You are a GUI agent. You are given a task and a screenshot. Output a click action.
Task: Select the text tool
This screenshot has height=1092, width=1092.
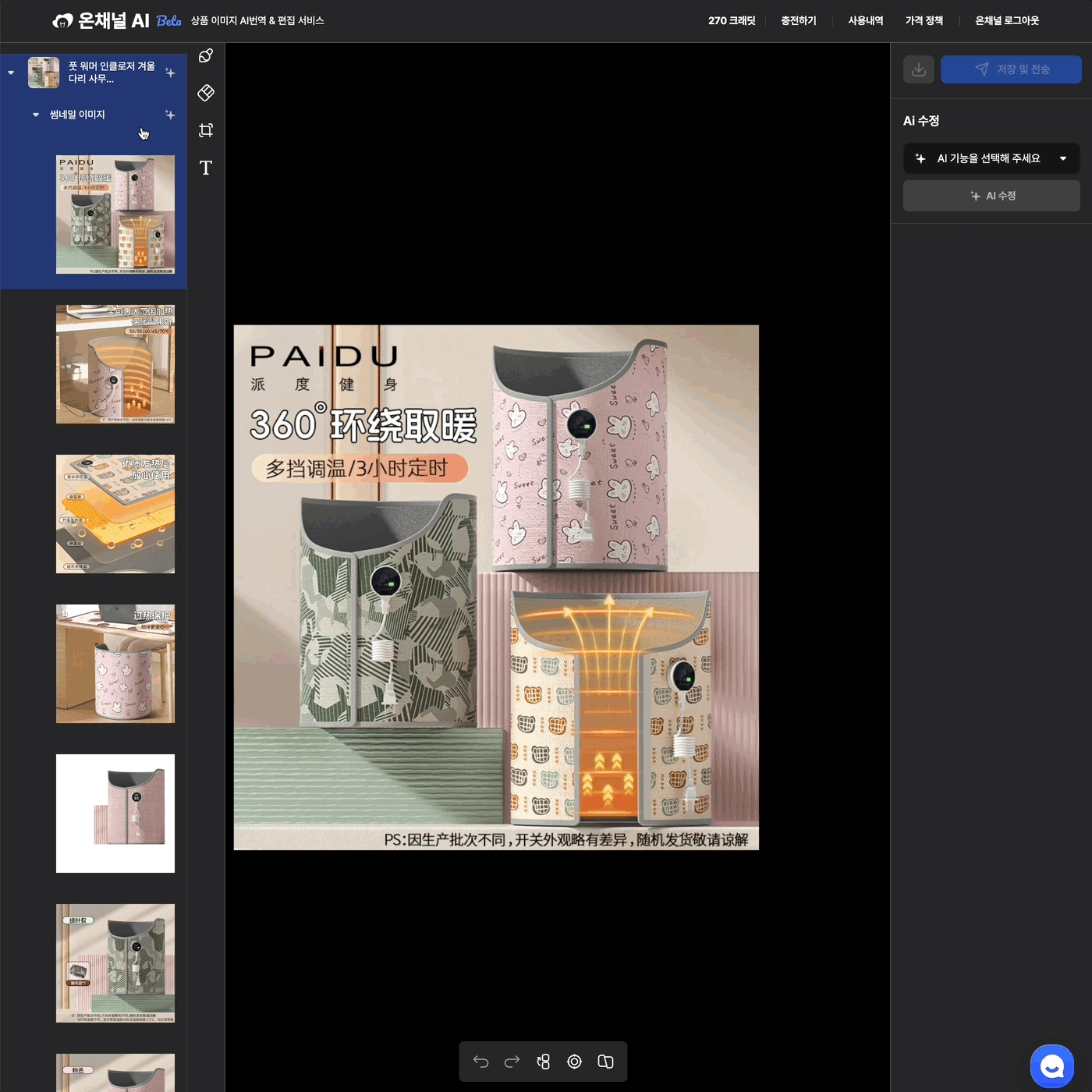point(206,168)
